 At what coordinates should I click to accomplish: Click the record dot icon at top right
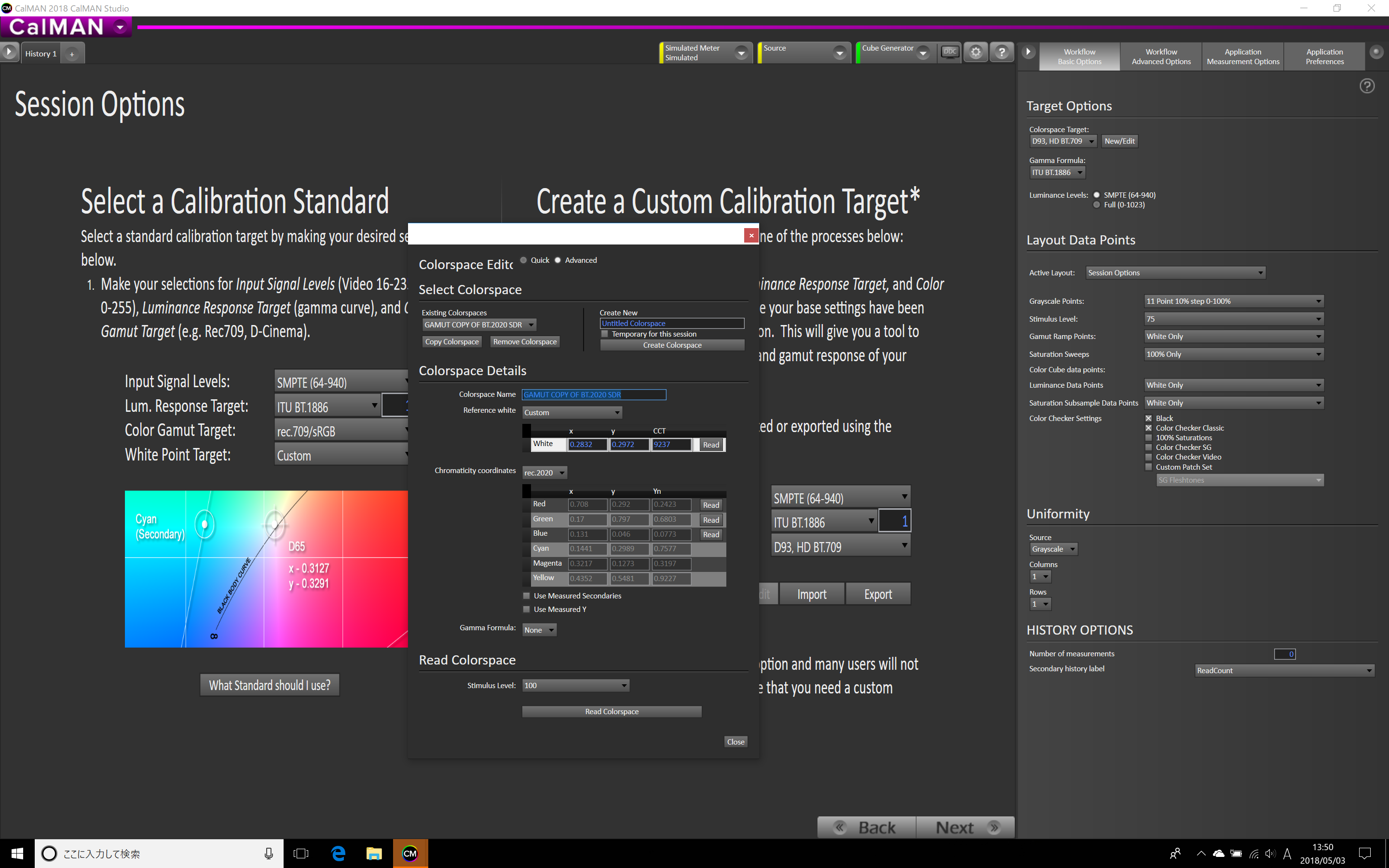coord(1376,52)
